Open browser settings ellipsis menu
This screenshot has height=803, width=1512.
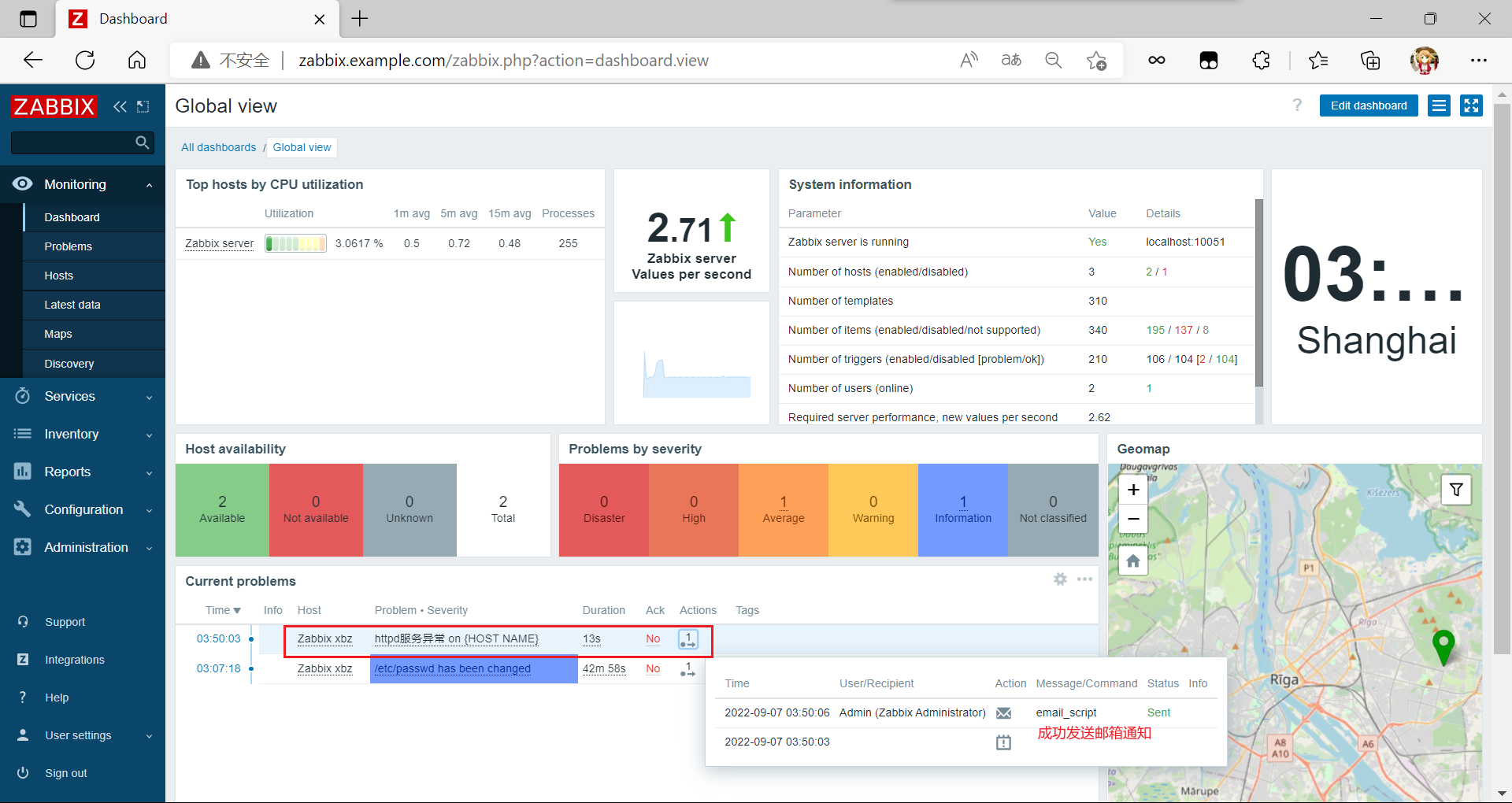(1479, 60)
